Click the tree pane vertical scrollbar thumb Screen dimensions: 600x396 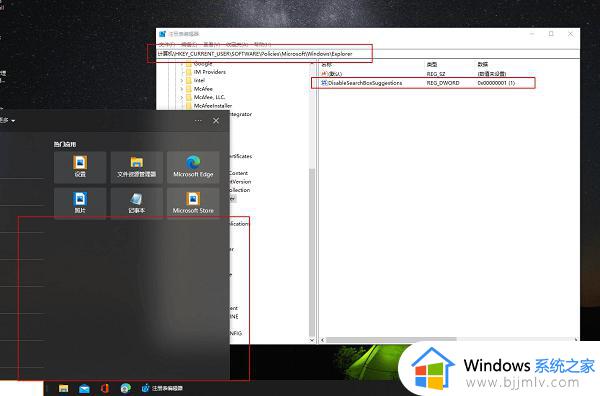(312, 253)
